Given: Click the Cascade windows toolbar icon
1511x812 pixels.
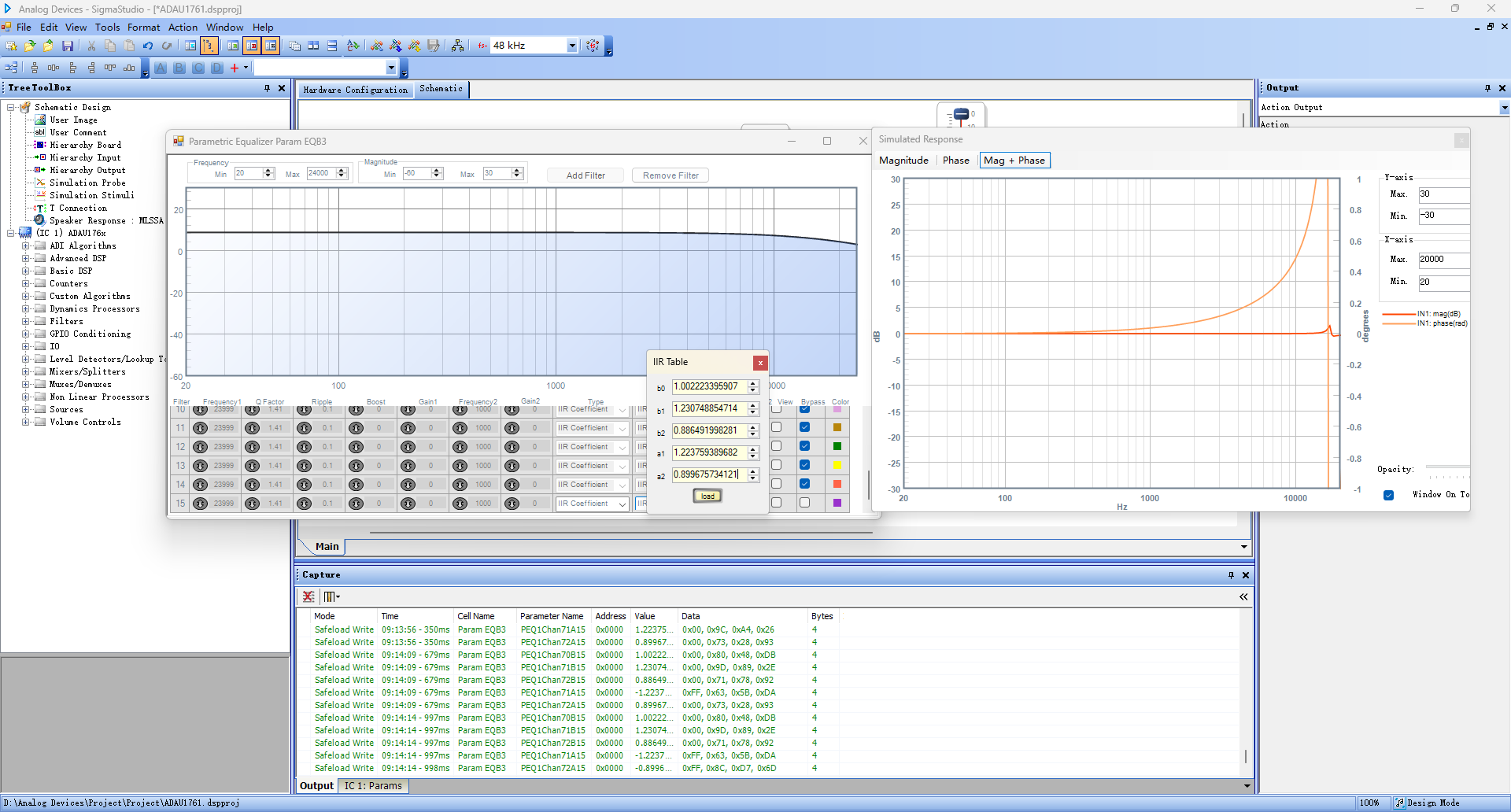Looking at the screenshot, I should point(294,46).
